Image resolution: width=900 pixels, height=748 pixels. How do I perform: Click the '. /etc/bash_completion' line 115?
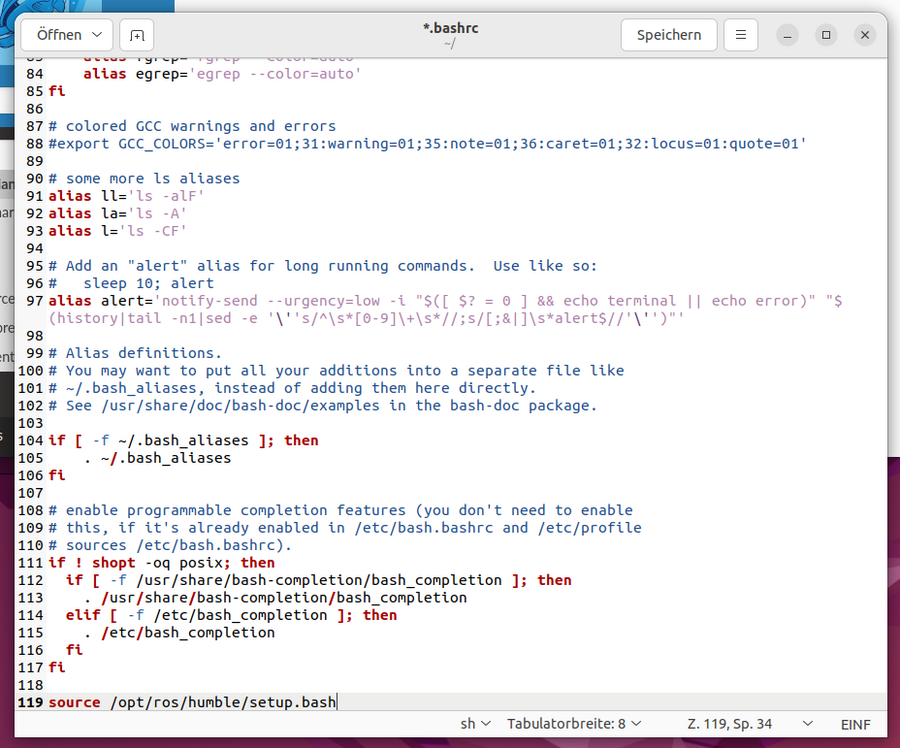click(179, 632)
